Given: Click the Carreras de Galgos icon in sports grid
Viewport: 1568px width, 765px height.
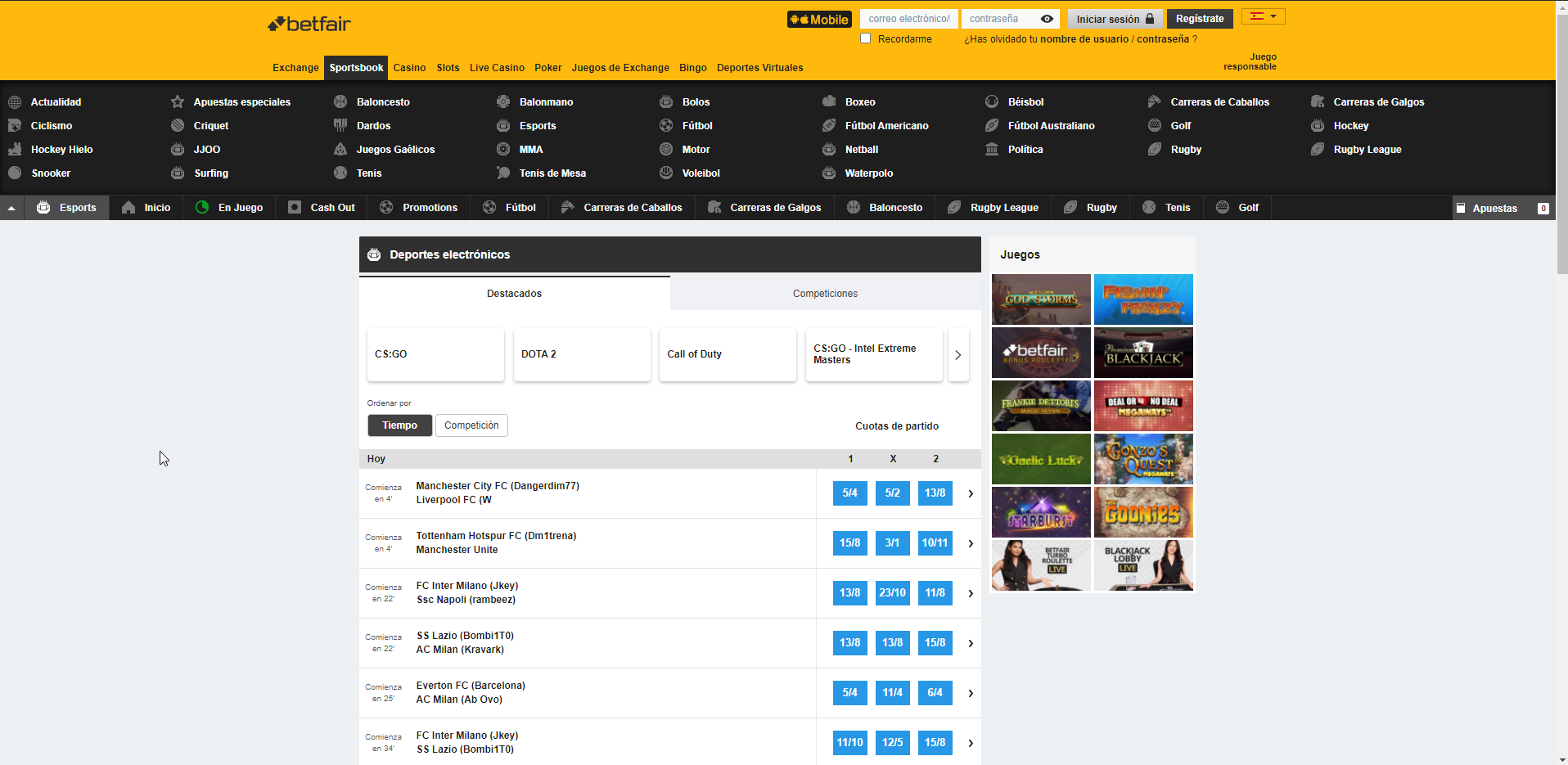Looking at the screenshot, I should coord(1318,102).
